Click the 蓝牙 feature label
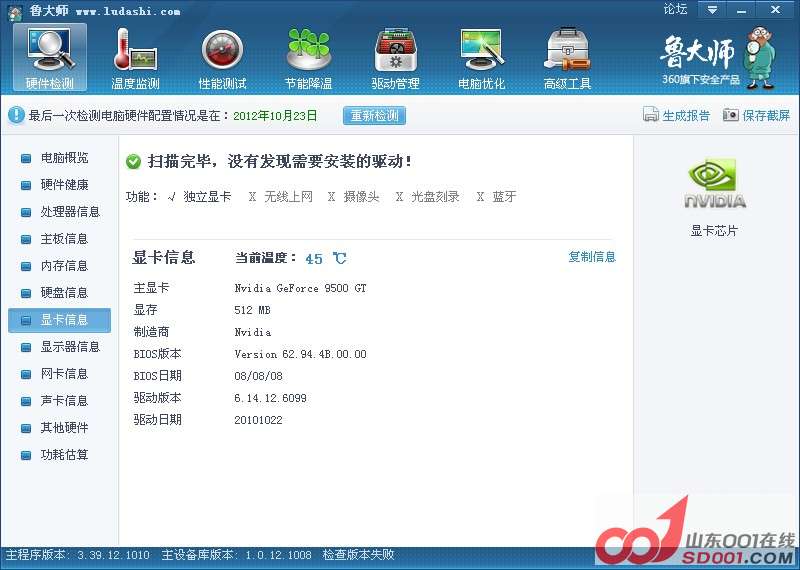Screen dimensions: 800x570 (x=505, y=196)
